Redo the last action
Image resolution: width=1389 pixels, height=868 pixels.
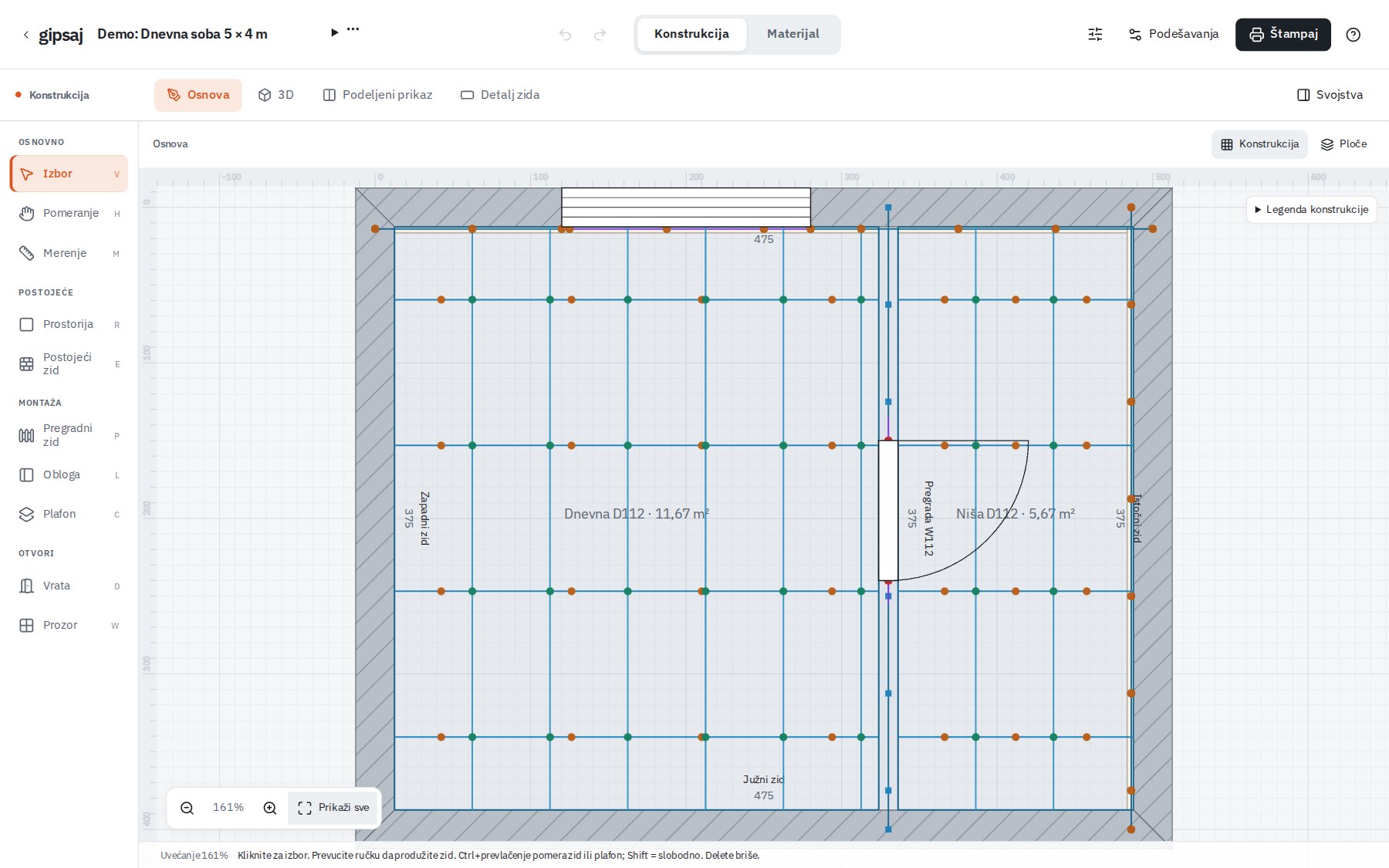pyautogui.click(x=600, y=35)
